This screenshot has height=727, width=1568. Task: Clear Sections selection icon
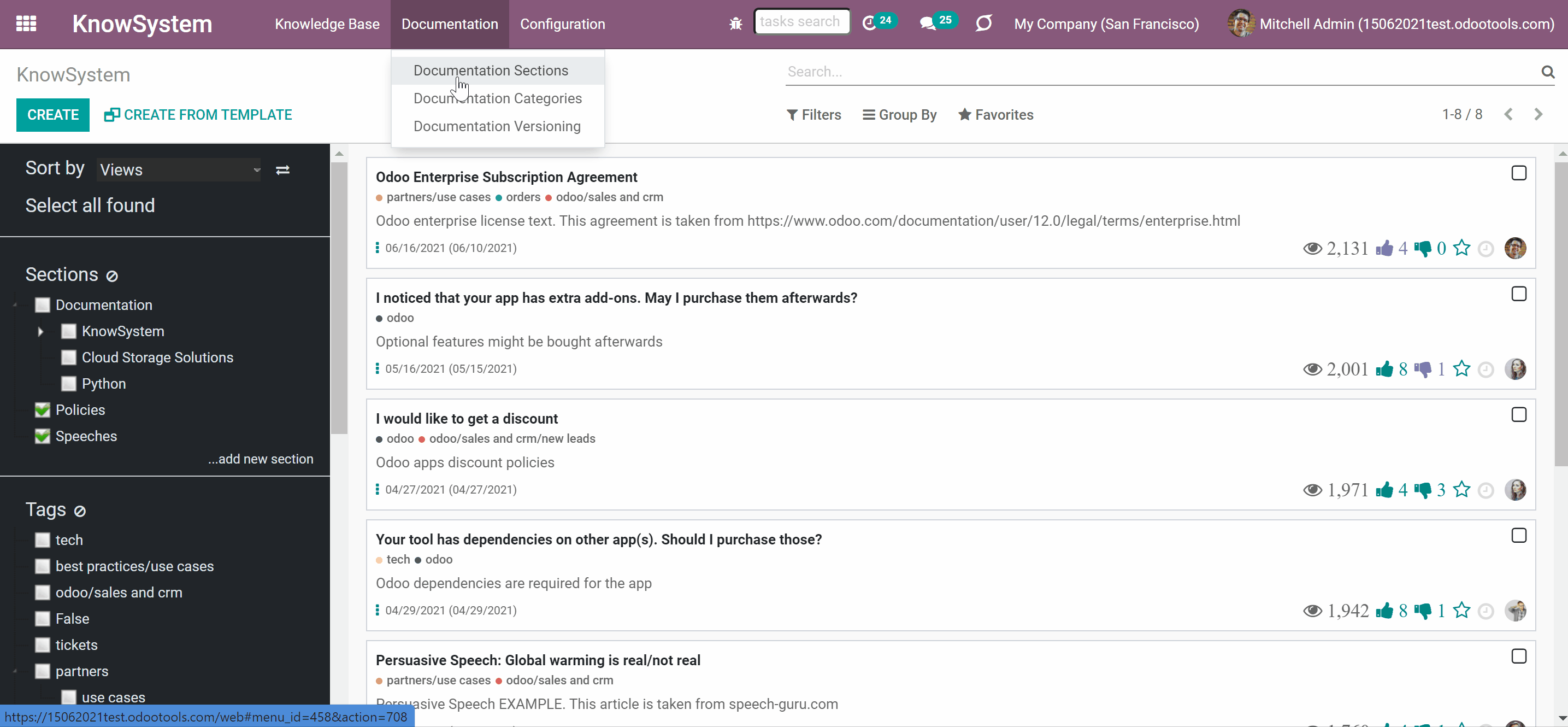pyautogui.click(x=112, y=276)
